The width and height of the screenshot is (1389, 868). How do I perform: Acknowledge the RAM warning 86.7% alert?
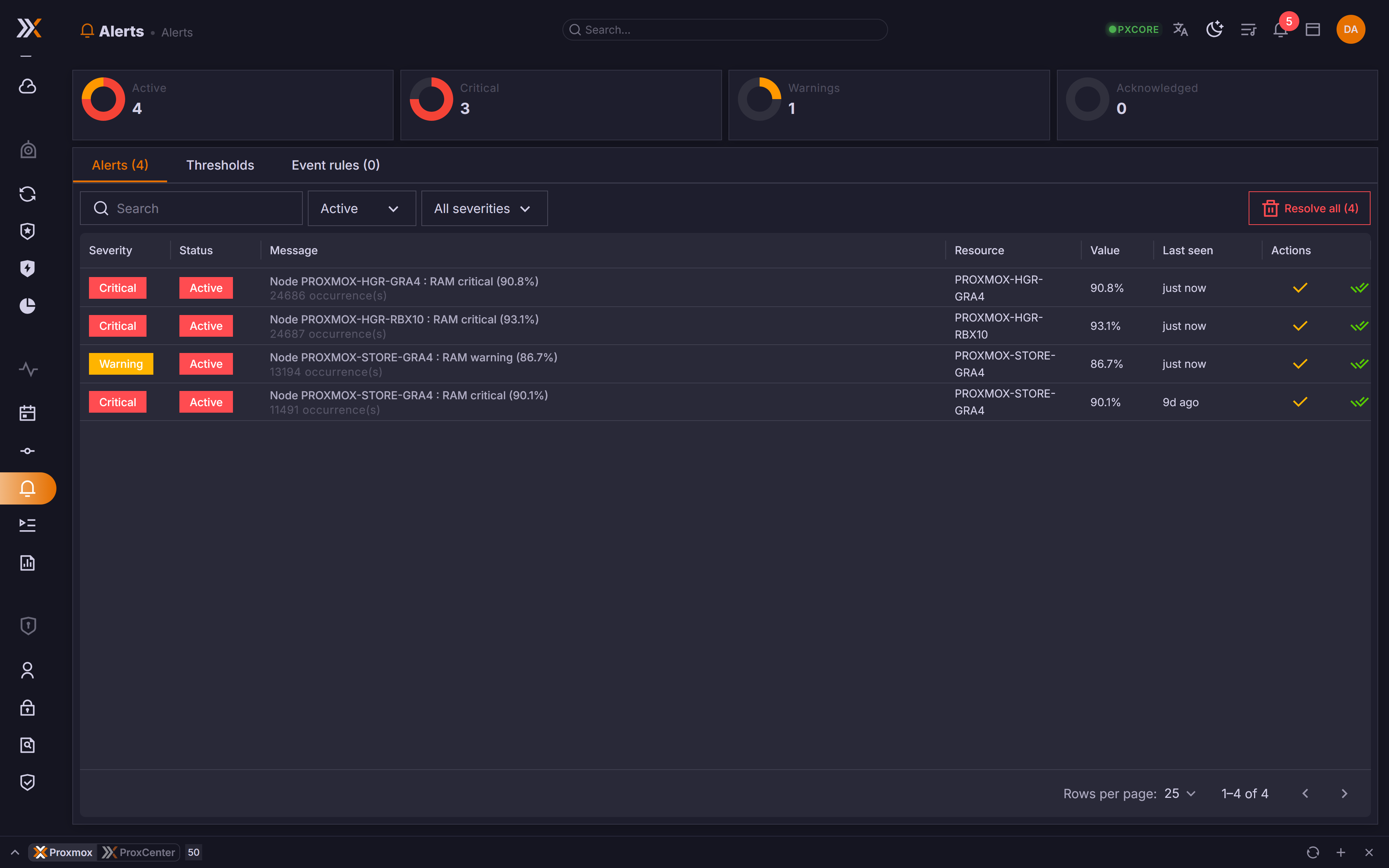click(1300, 364)
